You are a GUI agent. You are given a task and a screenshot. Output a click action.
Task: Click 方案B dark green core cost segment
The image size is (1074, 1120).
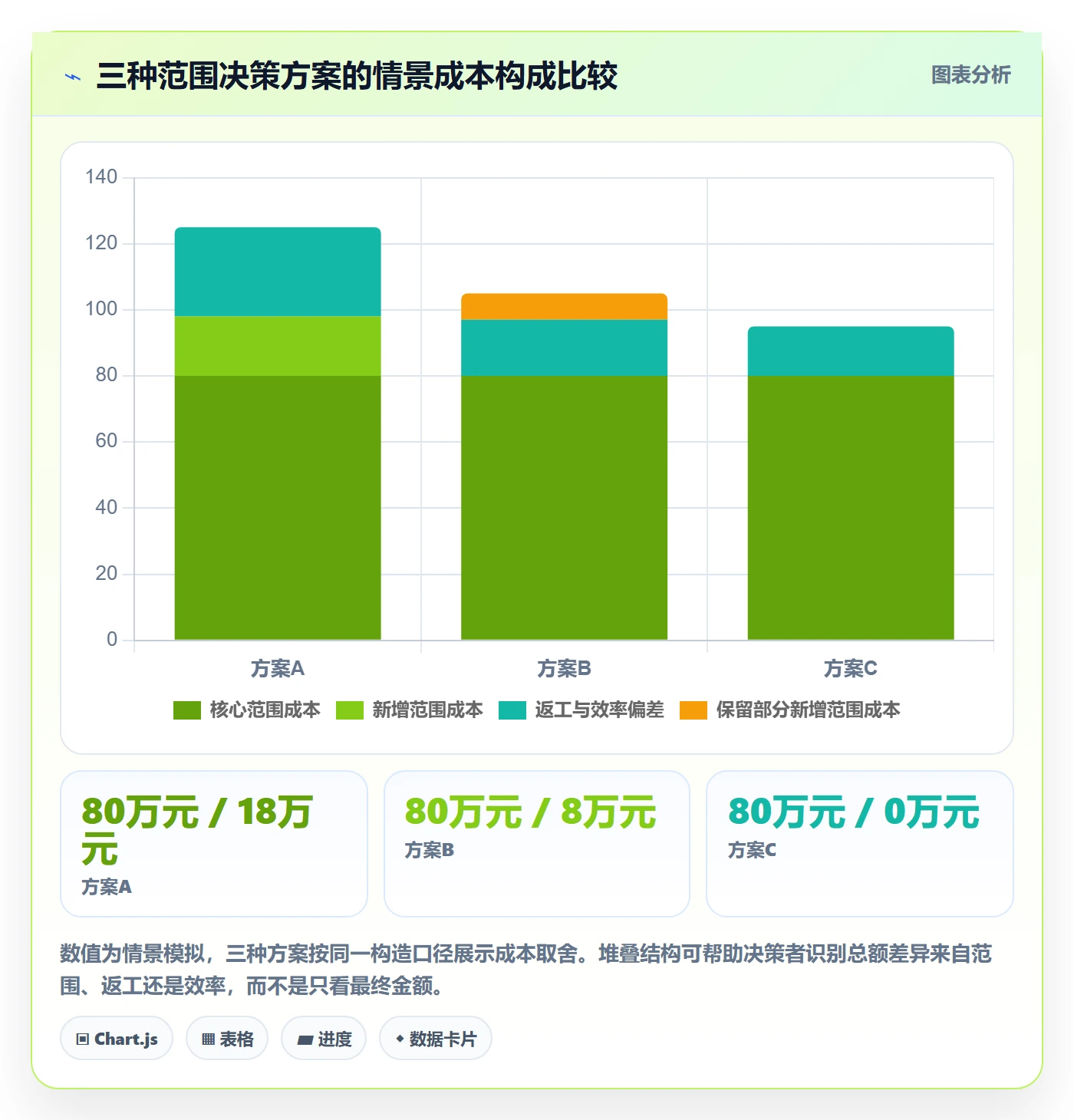pos(564,508)
